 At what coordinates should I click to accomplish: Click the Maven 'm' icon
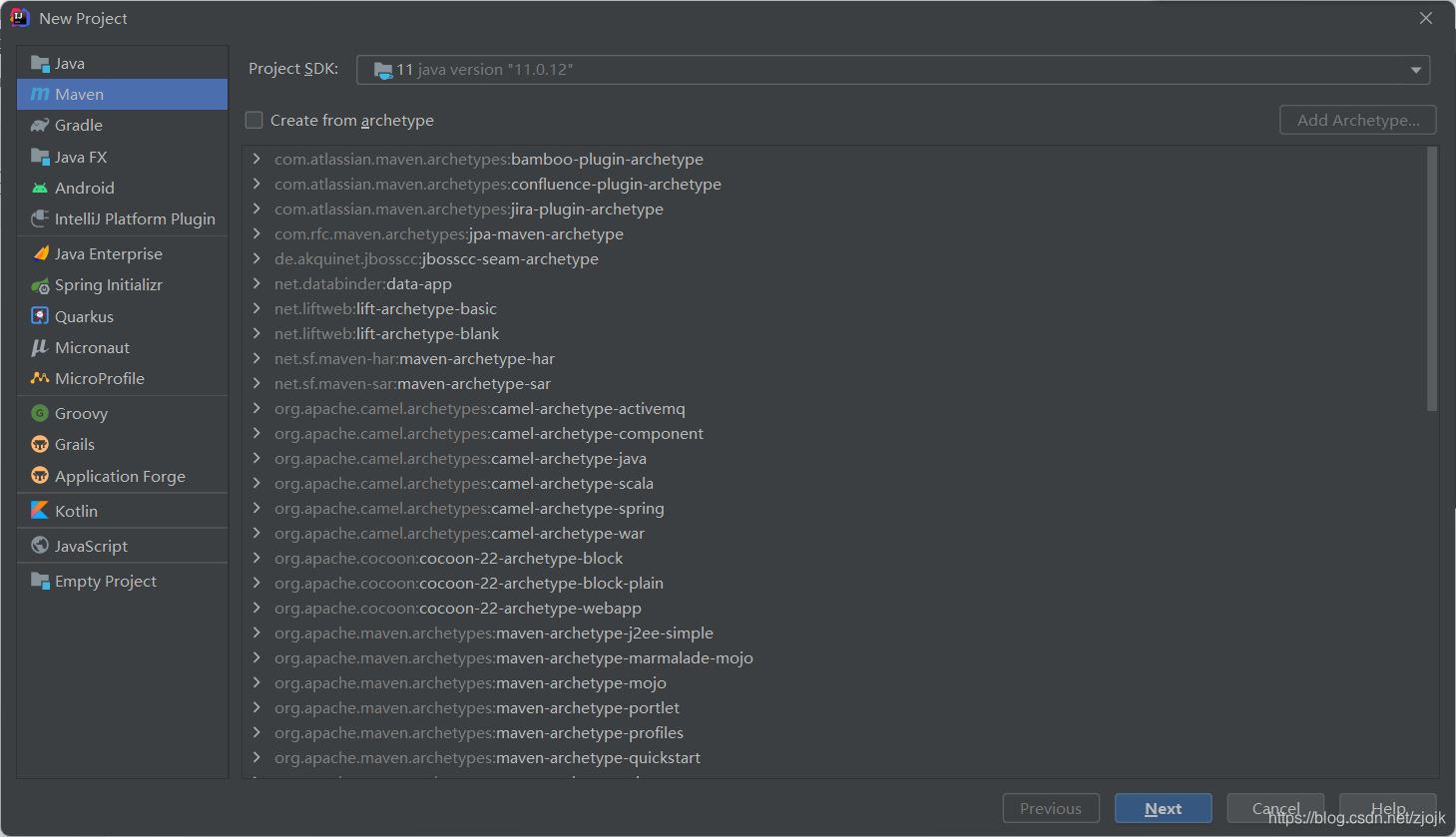tap(40, 95)
